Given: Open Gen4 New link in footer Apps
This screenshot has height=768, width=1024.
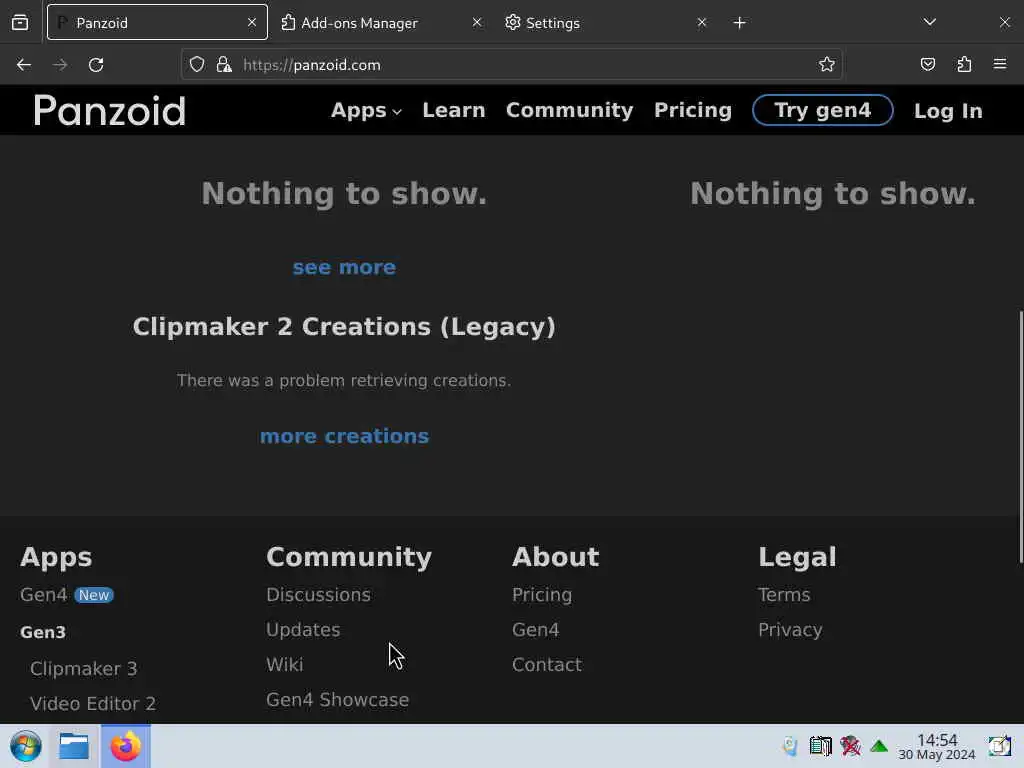Looking at the screenshot, I should point(67,594).
